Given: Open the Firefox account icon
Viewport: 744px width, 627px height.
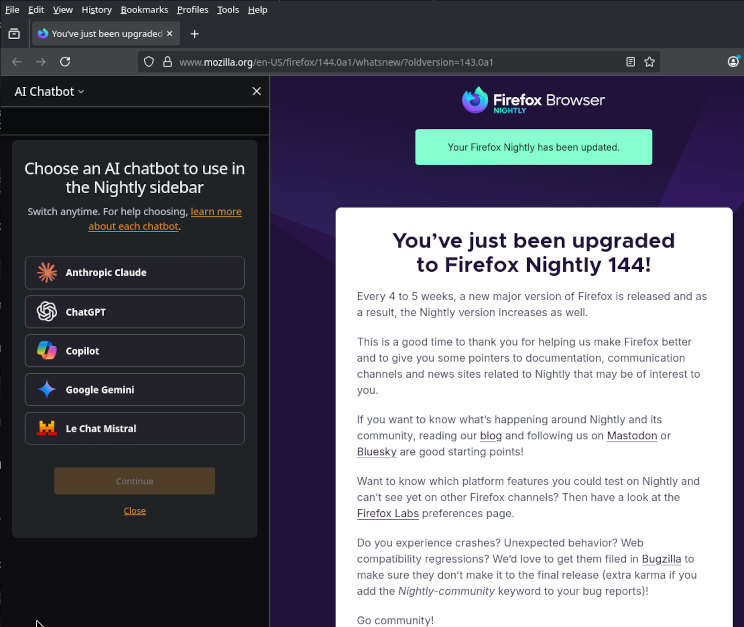Looking at the screenshot, I should pos(734,61).
